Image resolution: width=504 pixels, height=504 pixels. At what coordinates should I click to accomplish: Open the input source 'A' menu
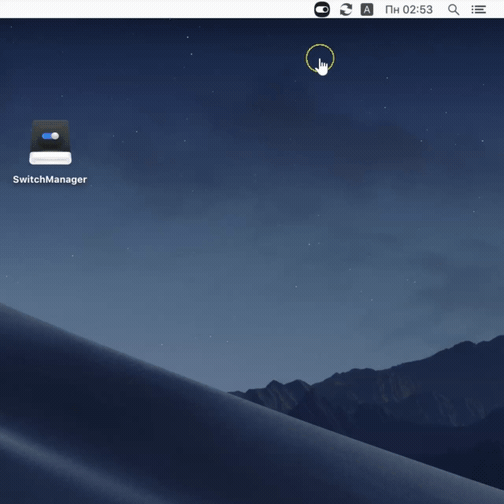(x=367, y=9)
